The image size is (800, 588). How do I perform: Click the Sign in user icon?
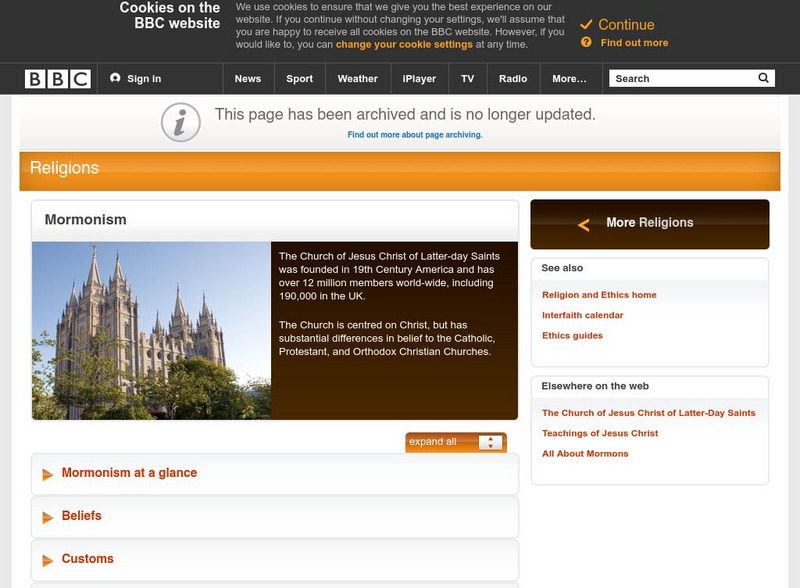[x=115, y=78]
